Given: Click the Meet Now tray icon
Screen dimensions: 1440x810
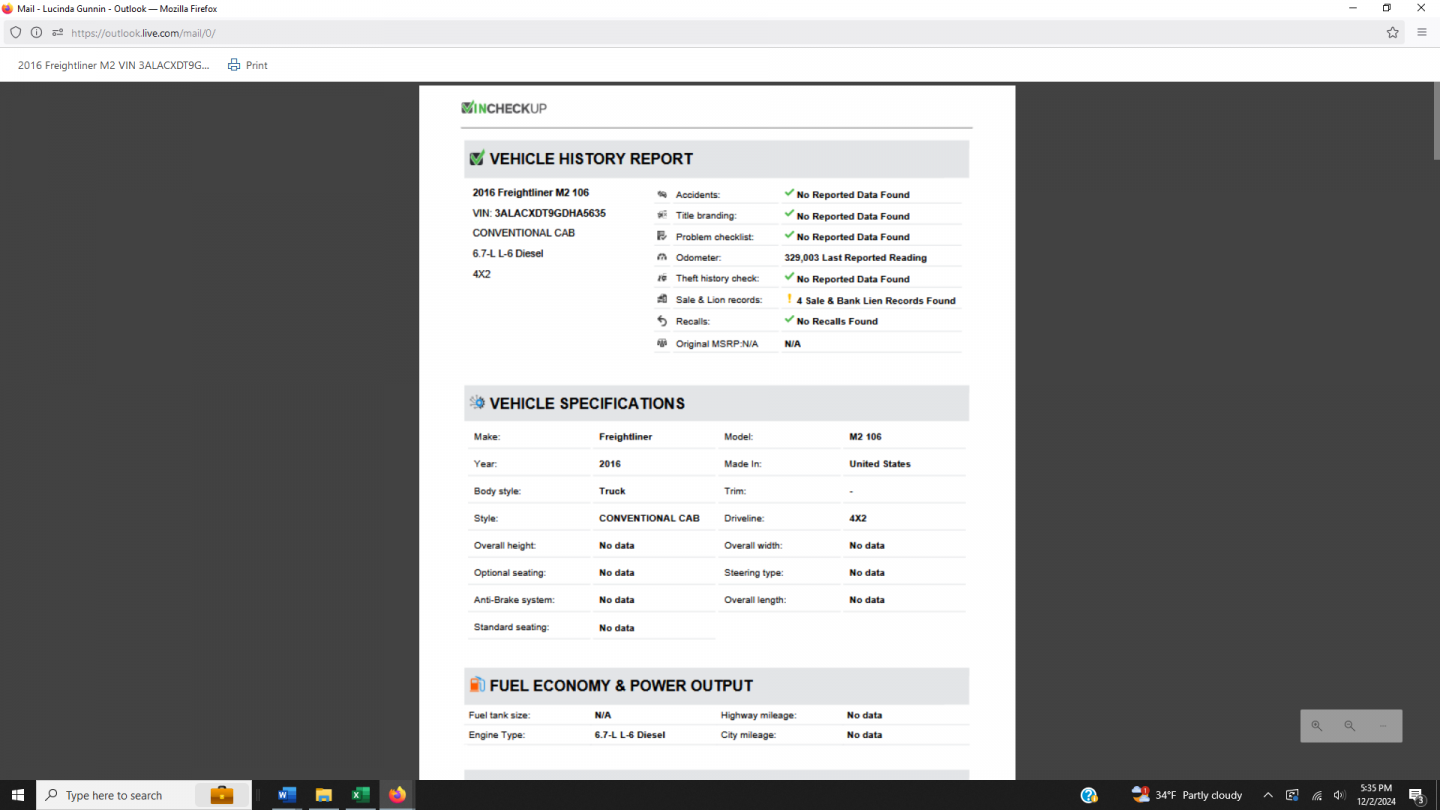Looking at the screenshot, I should [x=1292, y=795].
